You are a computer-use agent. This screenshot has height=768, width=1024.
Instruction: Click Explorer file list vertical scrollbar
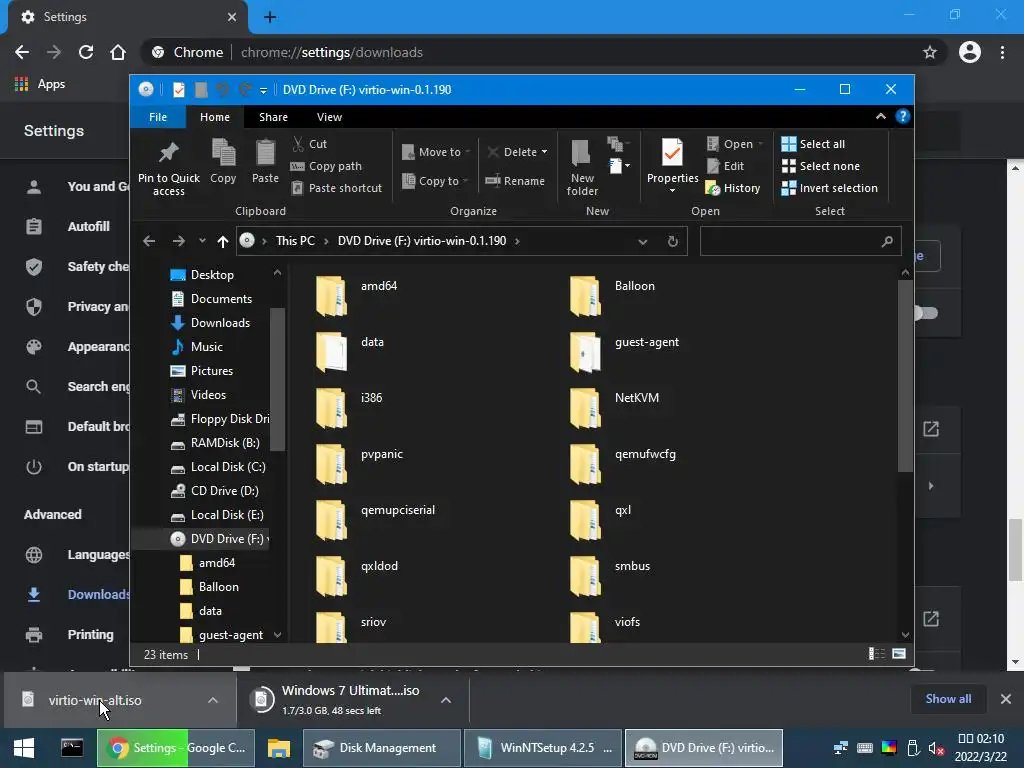tap(904, 375)
